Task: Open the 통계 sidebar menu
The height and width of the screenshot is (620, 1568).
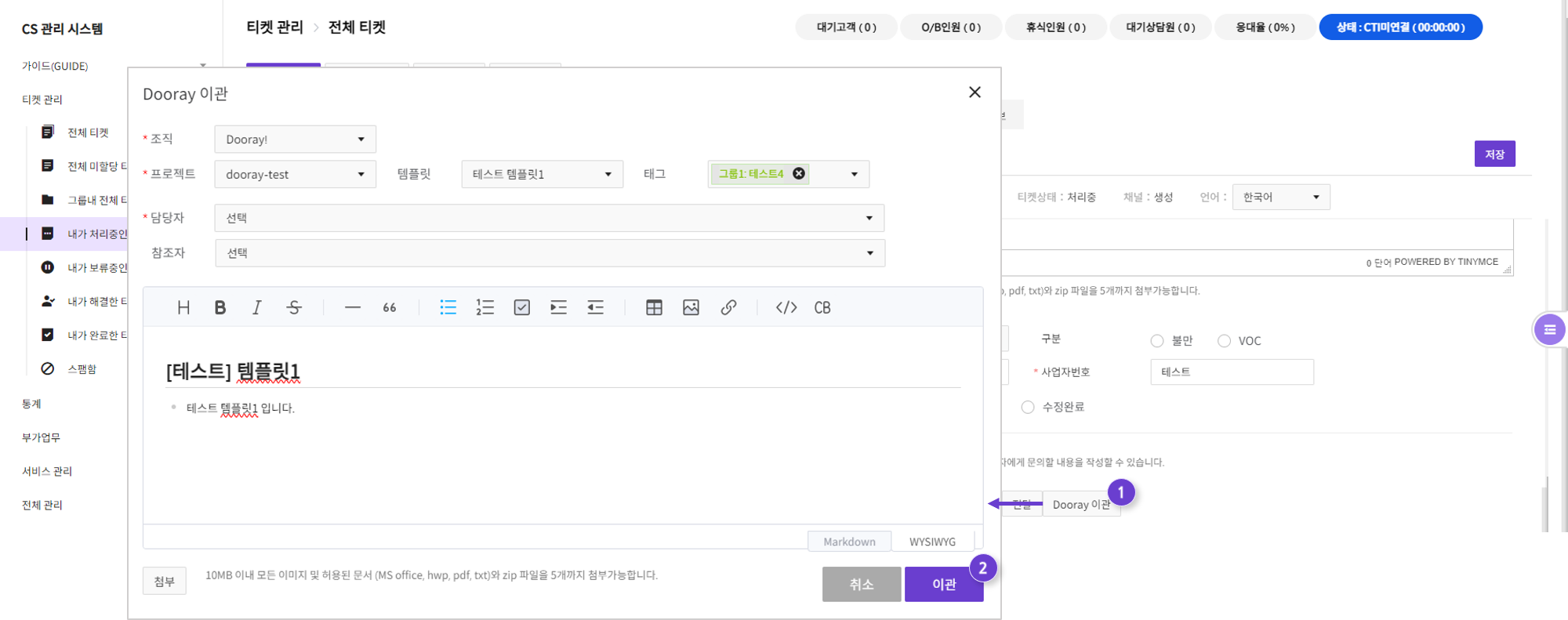Action: coord(31,404)
